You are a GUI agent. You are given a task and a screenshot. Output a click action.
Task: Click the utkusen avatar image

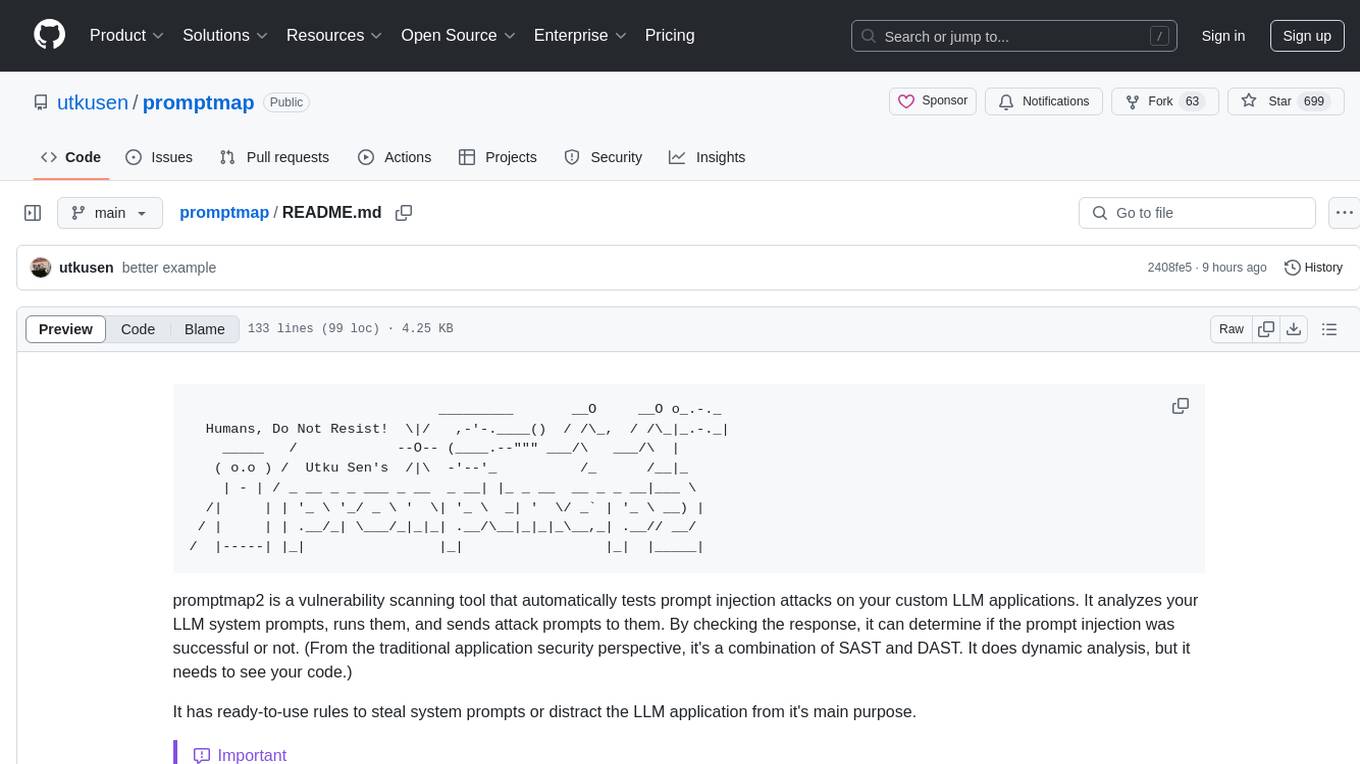pos(41,267)
